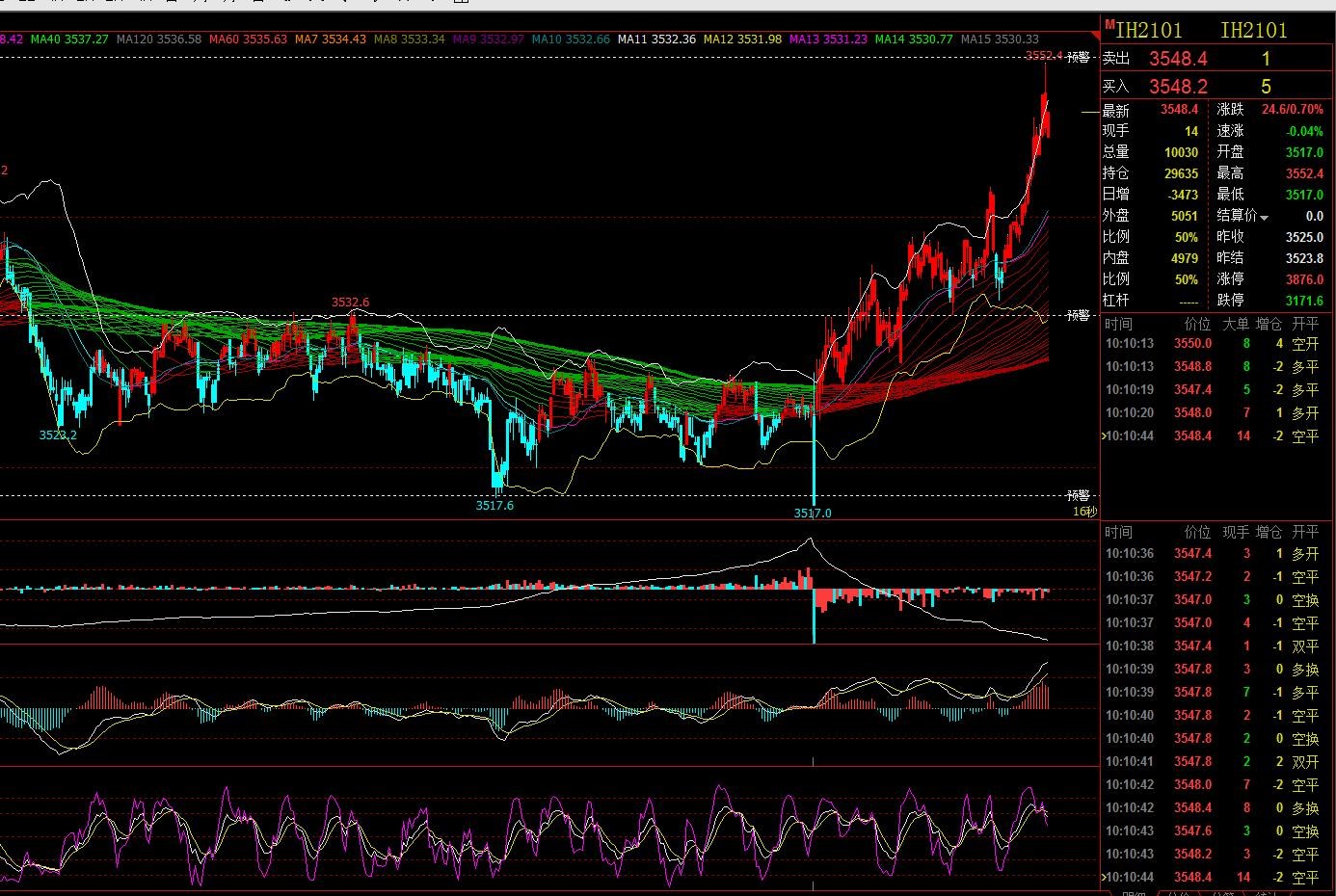Click the 日增 value -3473

pos(1183,195)
